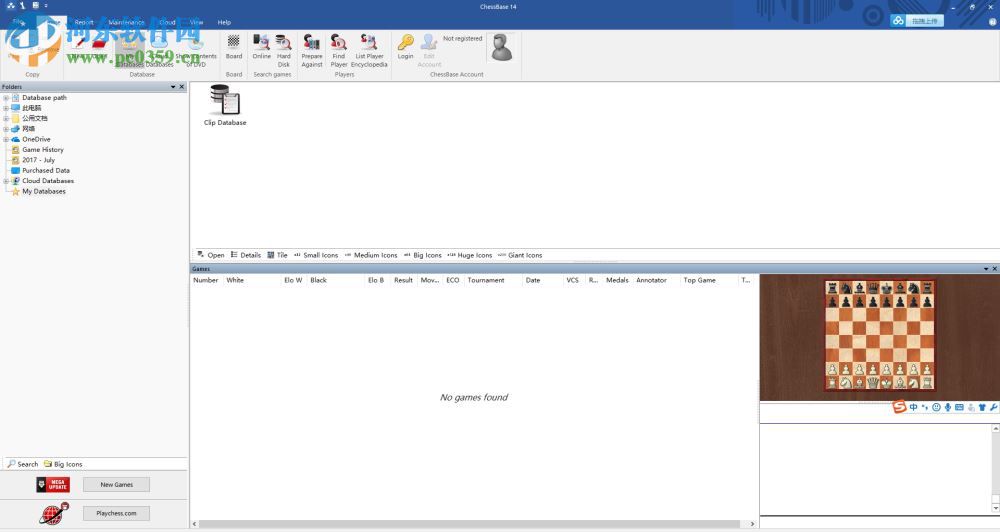Click chess board preview thumbnail
Image resolution: width=1000 pixels, height=532 pixels.
[x=880, y=336]
